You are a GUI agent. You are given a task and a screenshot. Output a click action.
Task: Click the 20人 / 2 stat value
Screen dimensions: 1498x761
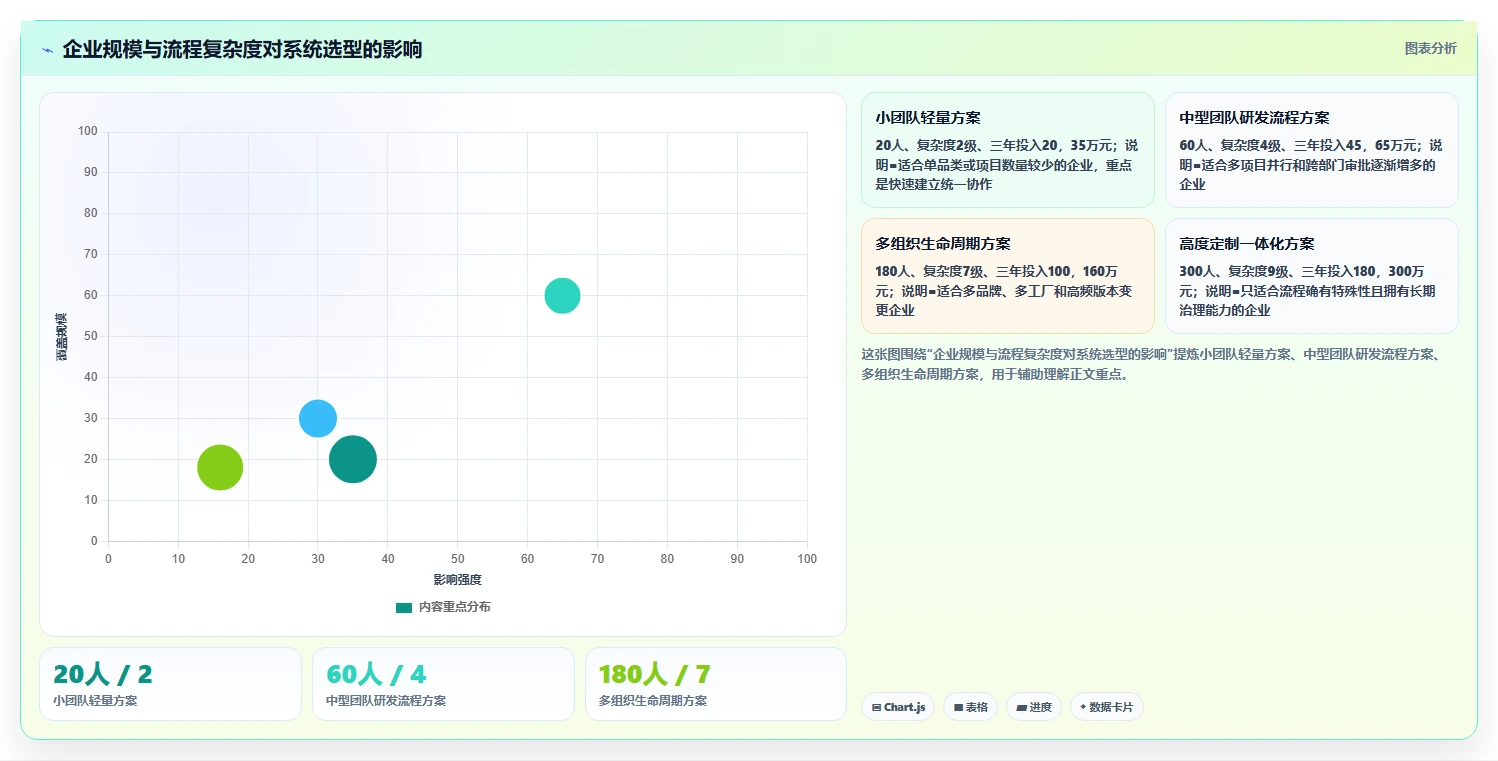(x=103, y=674)
